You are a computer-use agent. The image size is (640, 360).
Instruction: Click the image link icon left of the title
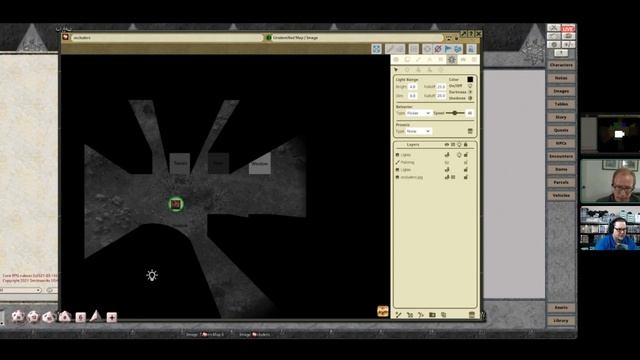[65, 37]
